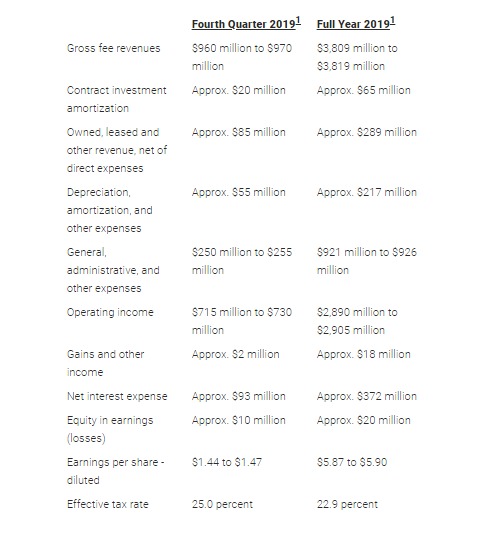Click footnote 1 superscript after Full Year 2019
This screenshot has height=533, width=493.
393,21
